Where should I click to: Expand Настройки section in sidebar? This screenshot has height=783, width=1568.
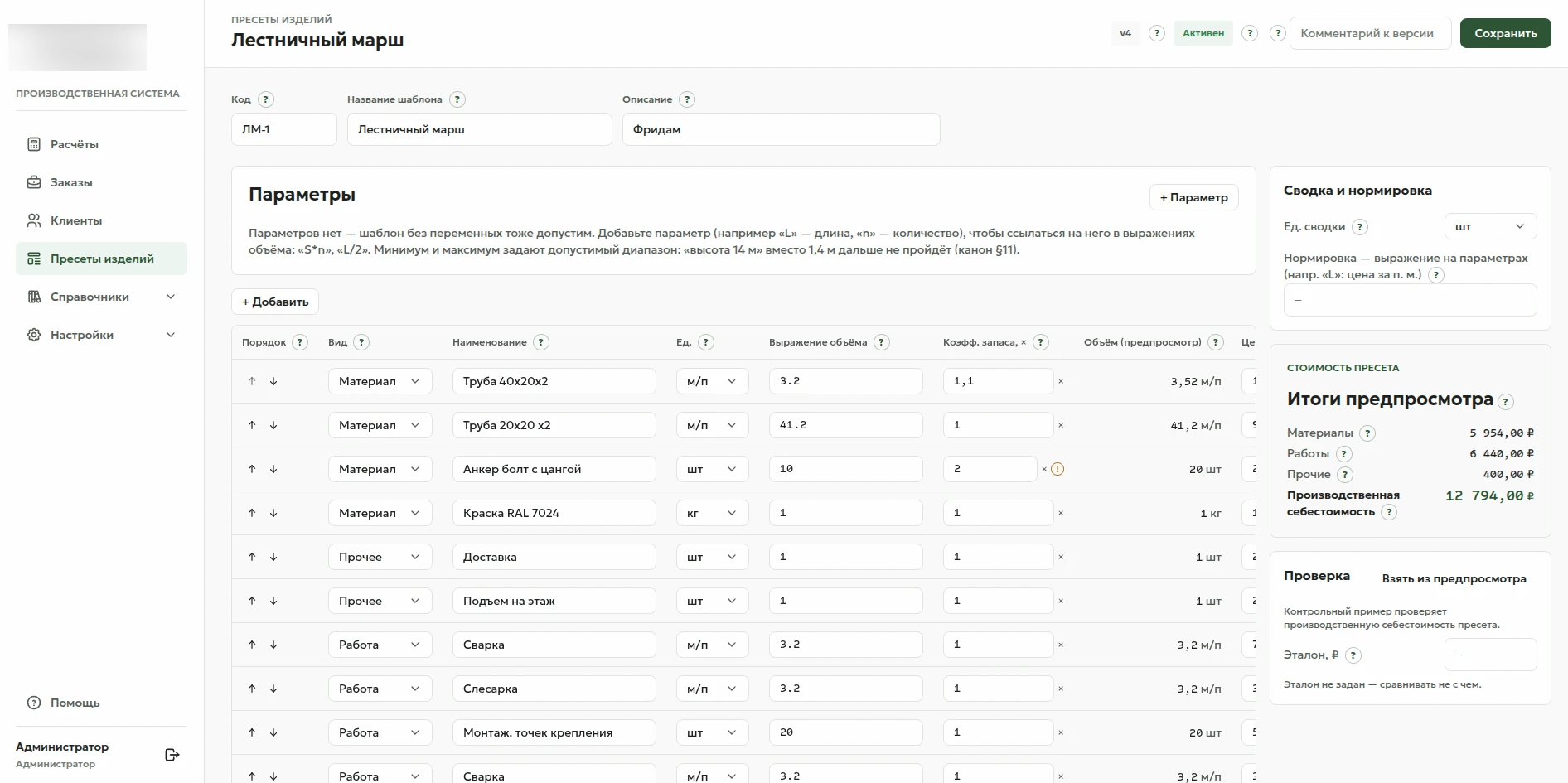tap(101, 335)
